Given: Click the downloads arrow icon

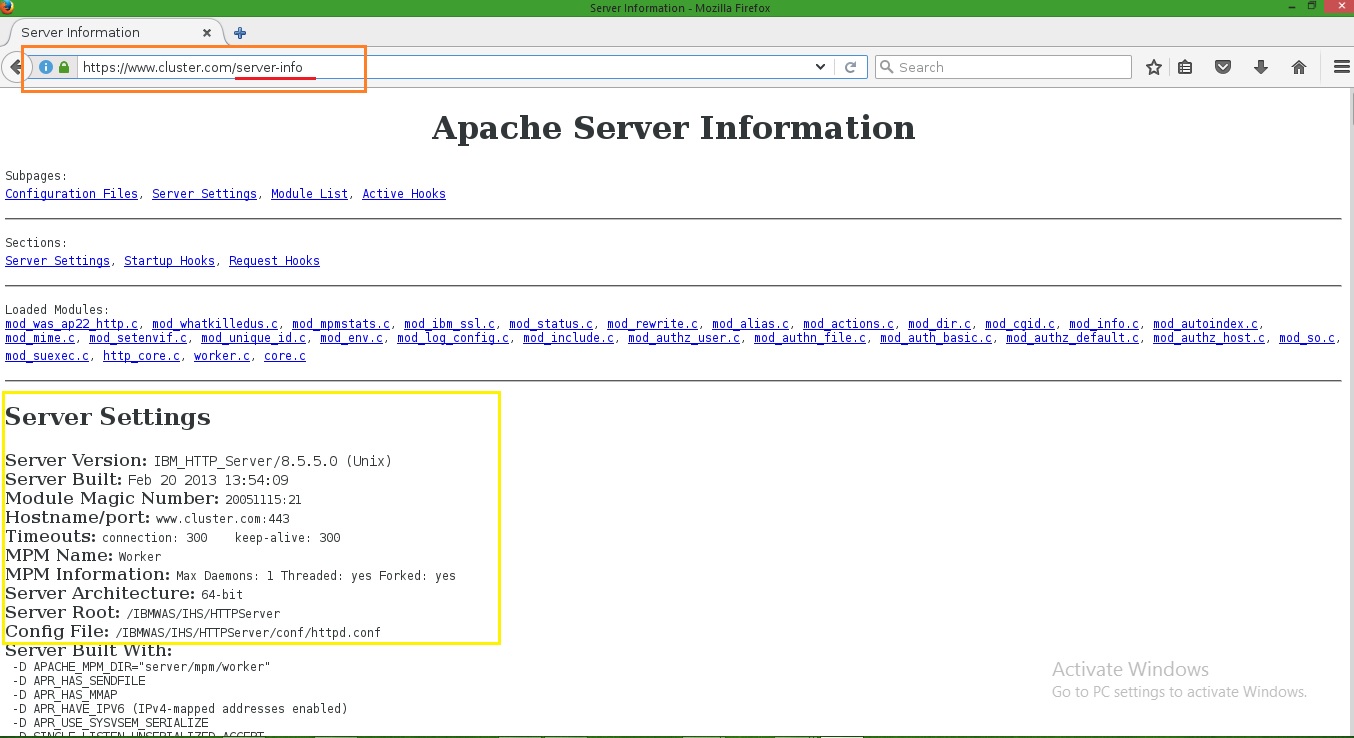Looking at the screenshot, I should click(1260, 66).
